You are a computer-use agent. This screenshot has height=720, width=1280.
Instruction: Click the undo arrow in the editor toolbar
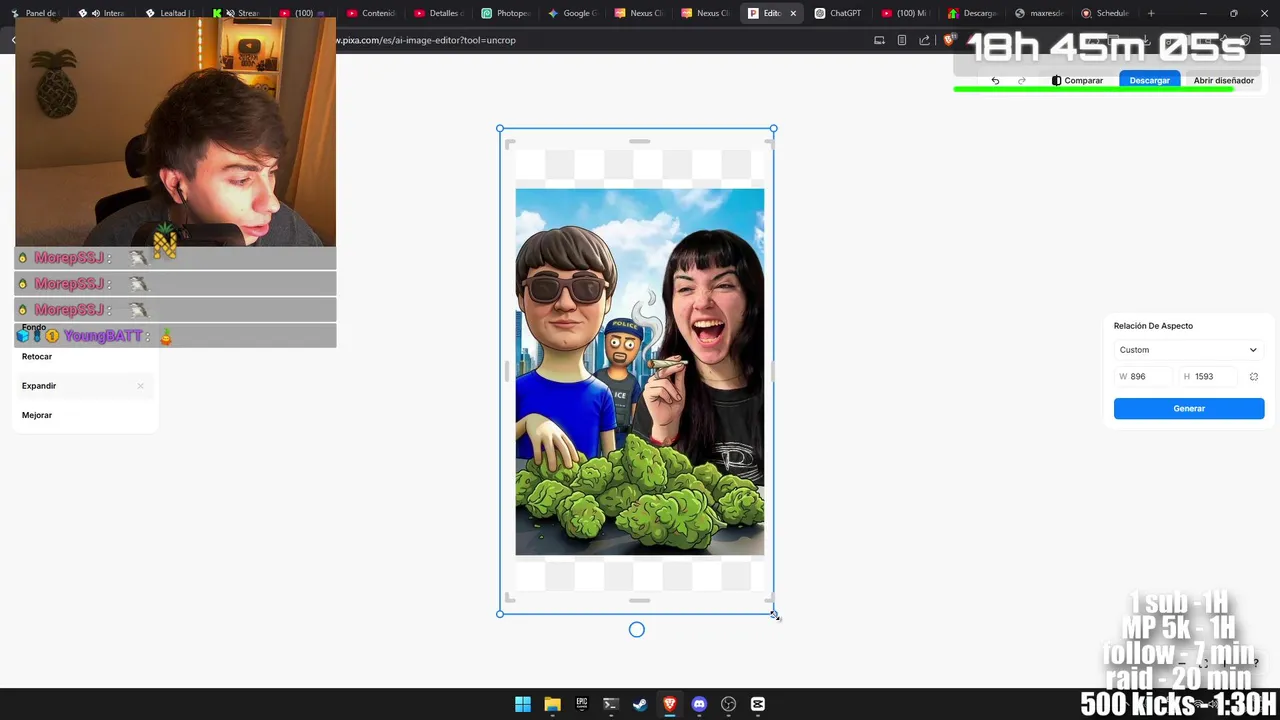995,81
